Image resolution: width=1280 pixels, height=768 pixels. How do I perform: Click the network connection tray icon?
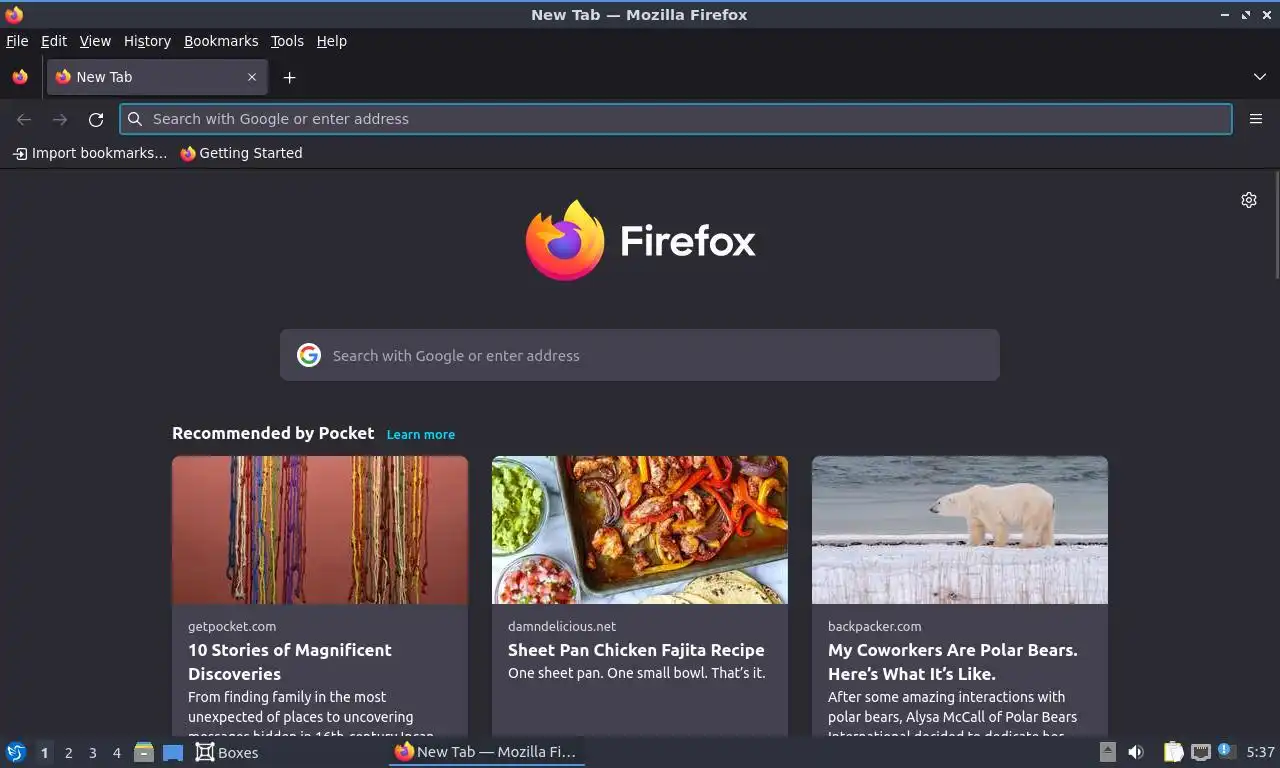1200,752
